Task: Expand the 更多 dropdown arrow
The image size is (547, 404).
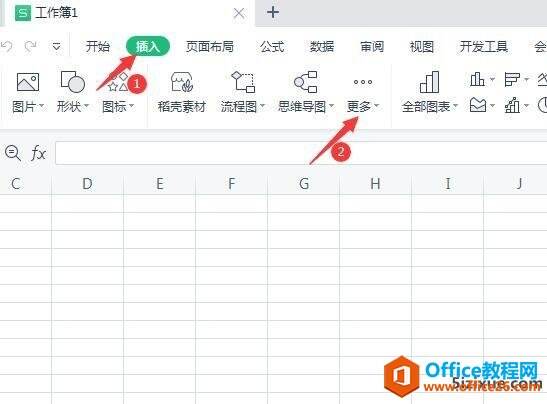Action: click(376, 105)
